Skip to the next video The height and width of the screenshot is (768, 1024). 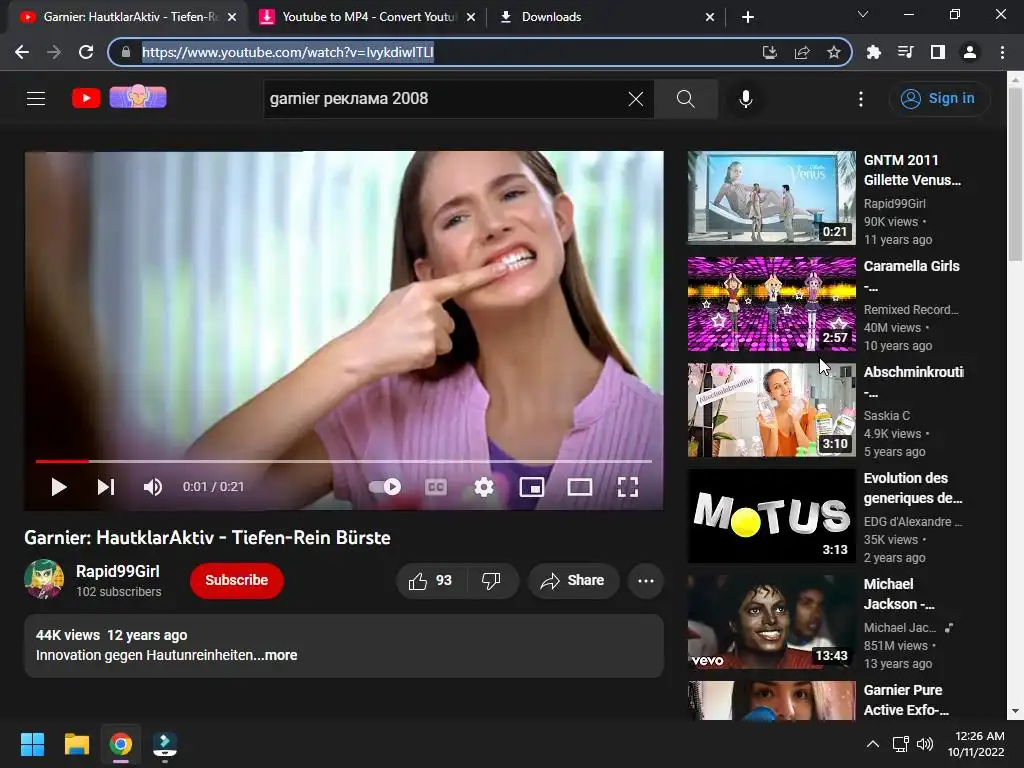tap(106, 487)
